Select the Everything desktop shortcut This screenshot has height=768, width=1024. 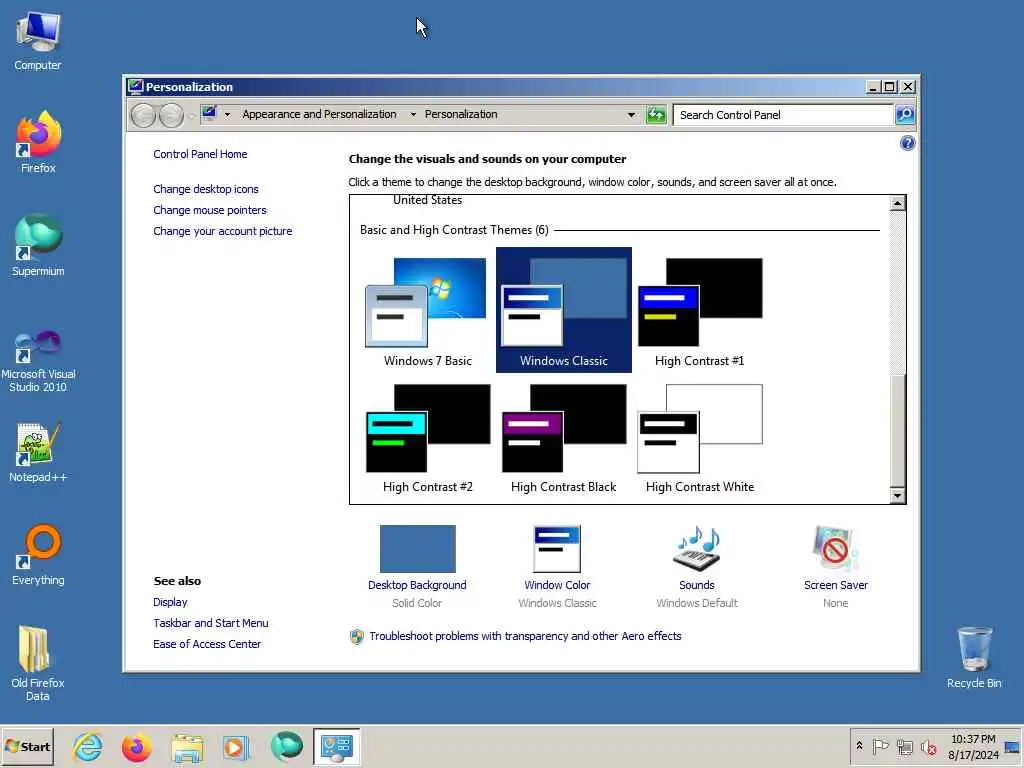click(38, 555)
